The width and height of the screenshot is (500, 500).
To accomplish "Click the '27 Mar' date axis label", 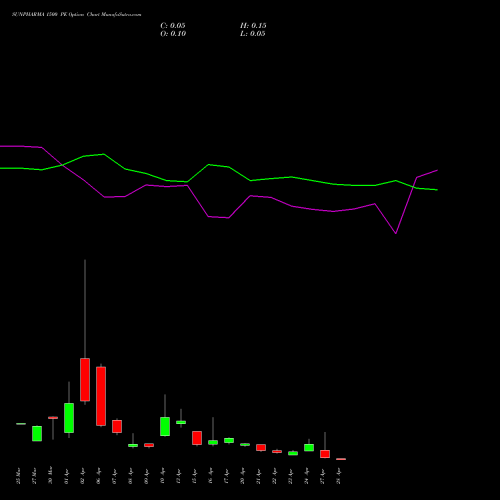I will 34,476.
